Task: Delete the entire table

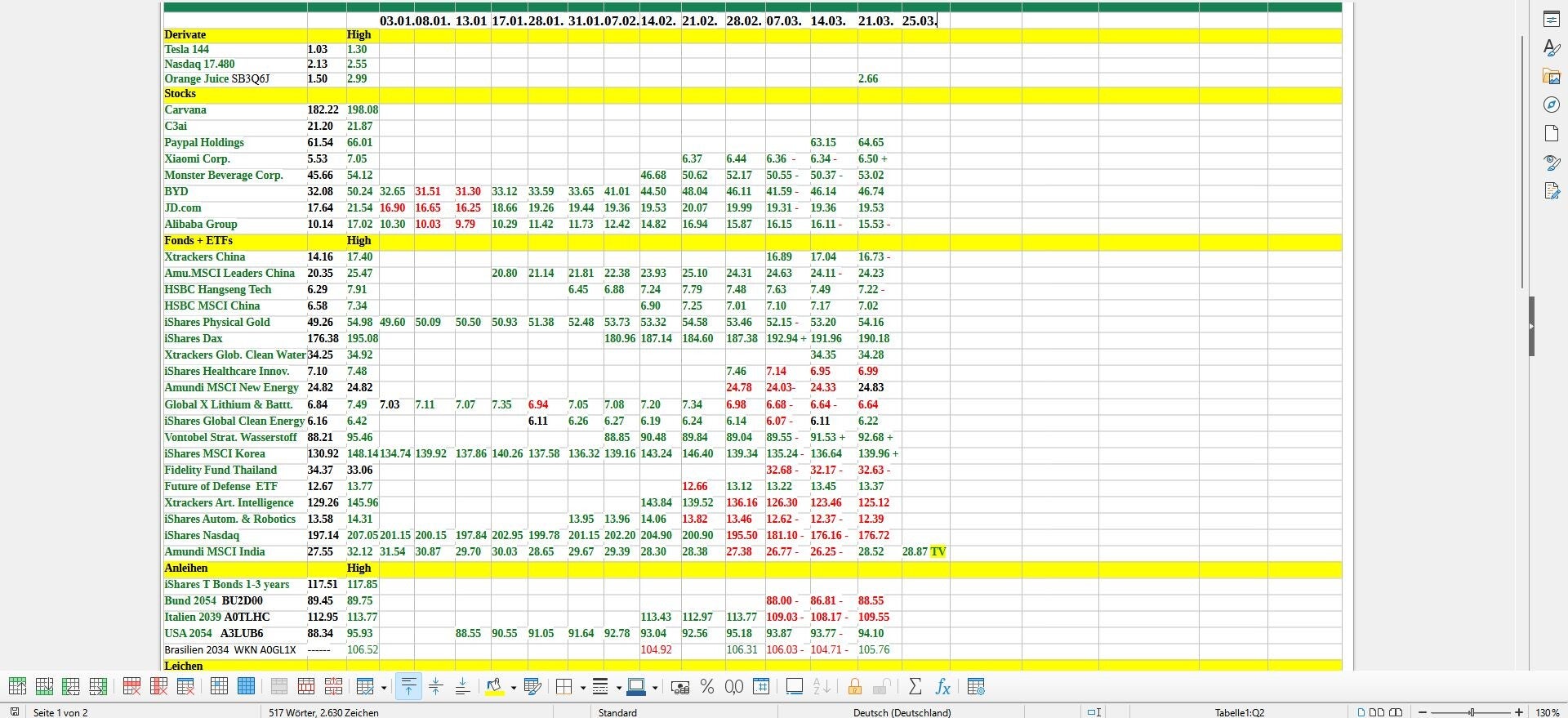Action: tap(185, 687)
